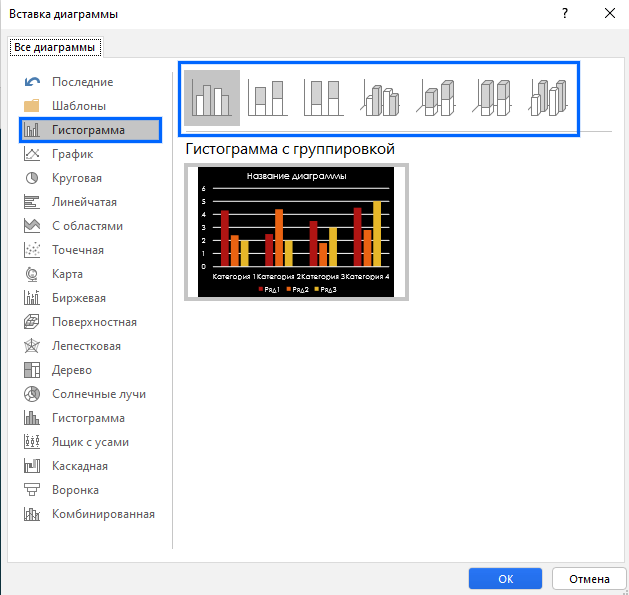629x595 pixels.
Task: Select the График line chart type
Action: pyautogui.click(x=72, y=154)
